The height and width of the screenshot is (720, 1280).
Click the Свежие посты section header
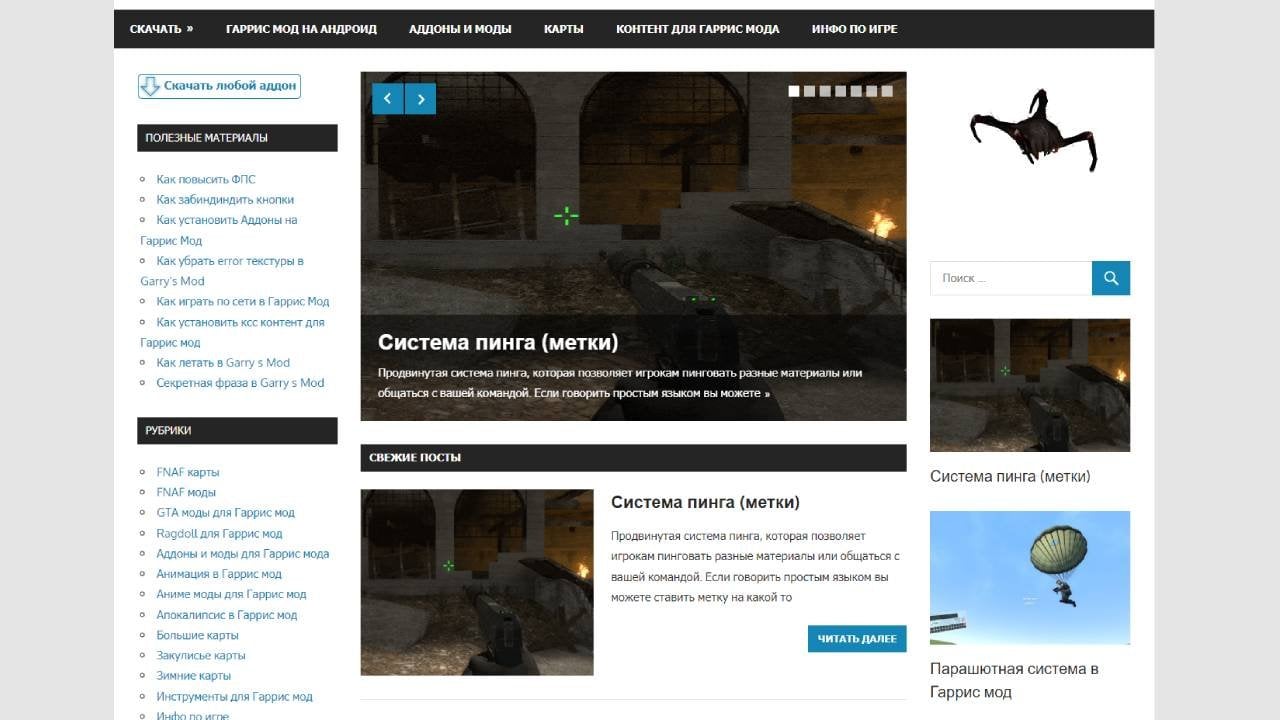point(634,457)
